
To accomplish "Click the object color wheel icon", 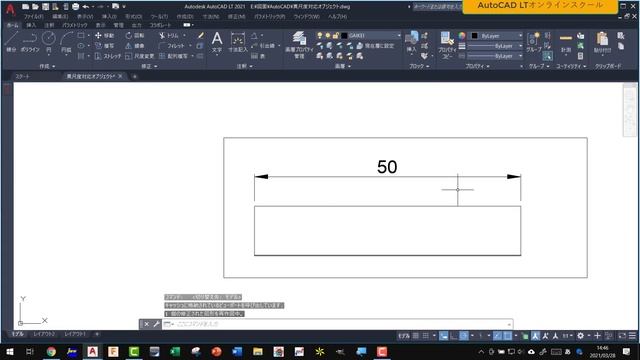I will (x=462, y=36).
